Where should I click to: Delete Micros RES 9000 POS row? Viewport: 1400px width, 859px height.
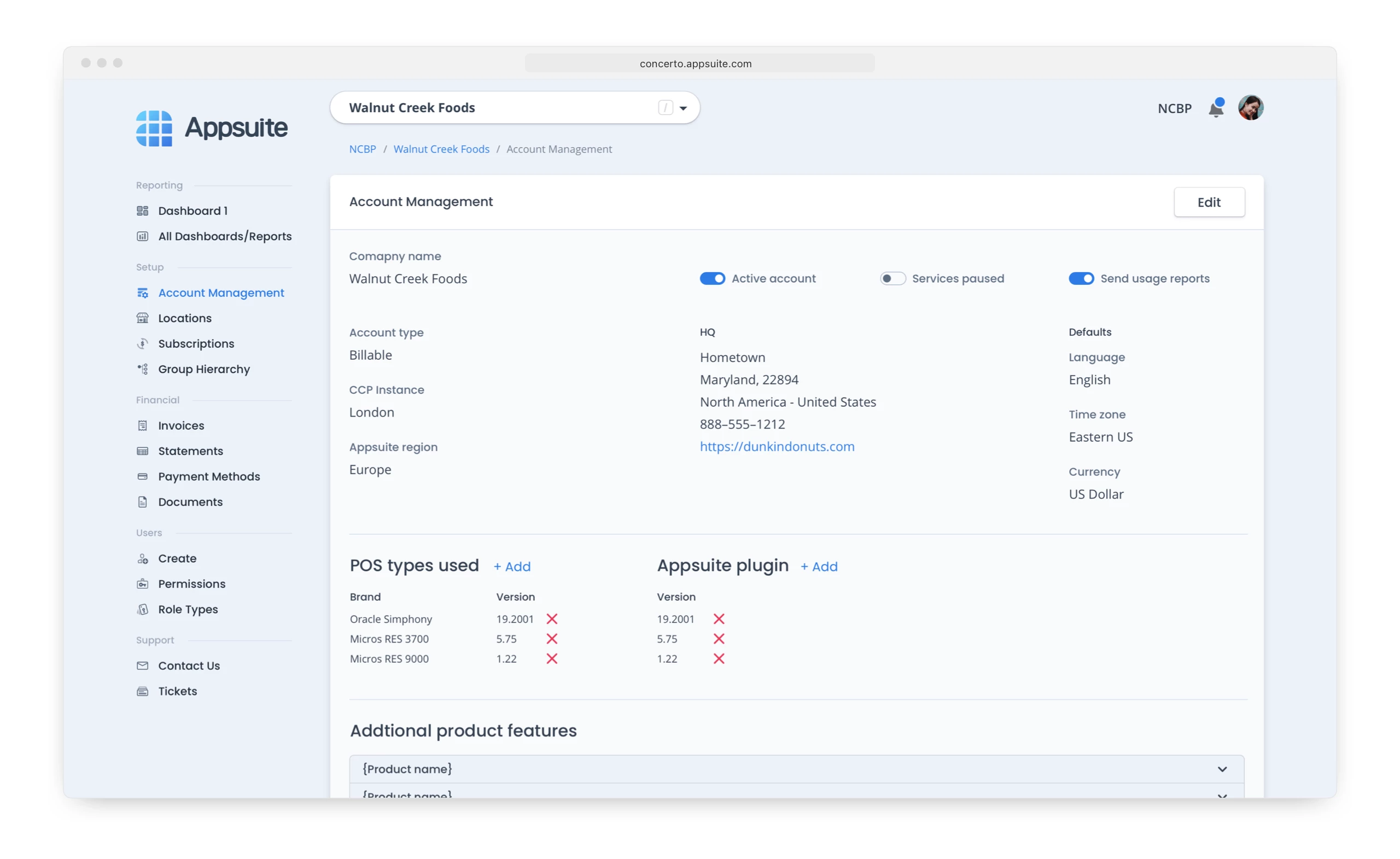[552, 658]
